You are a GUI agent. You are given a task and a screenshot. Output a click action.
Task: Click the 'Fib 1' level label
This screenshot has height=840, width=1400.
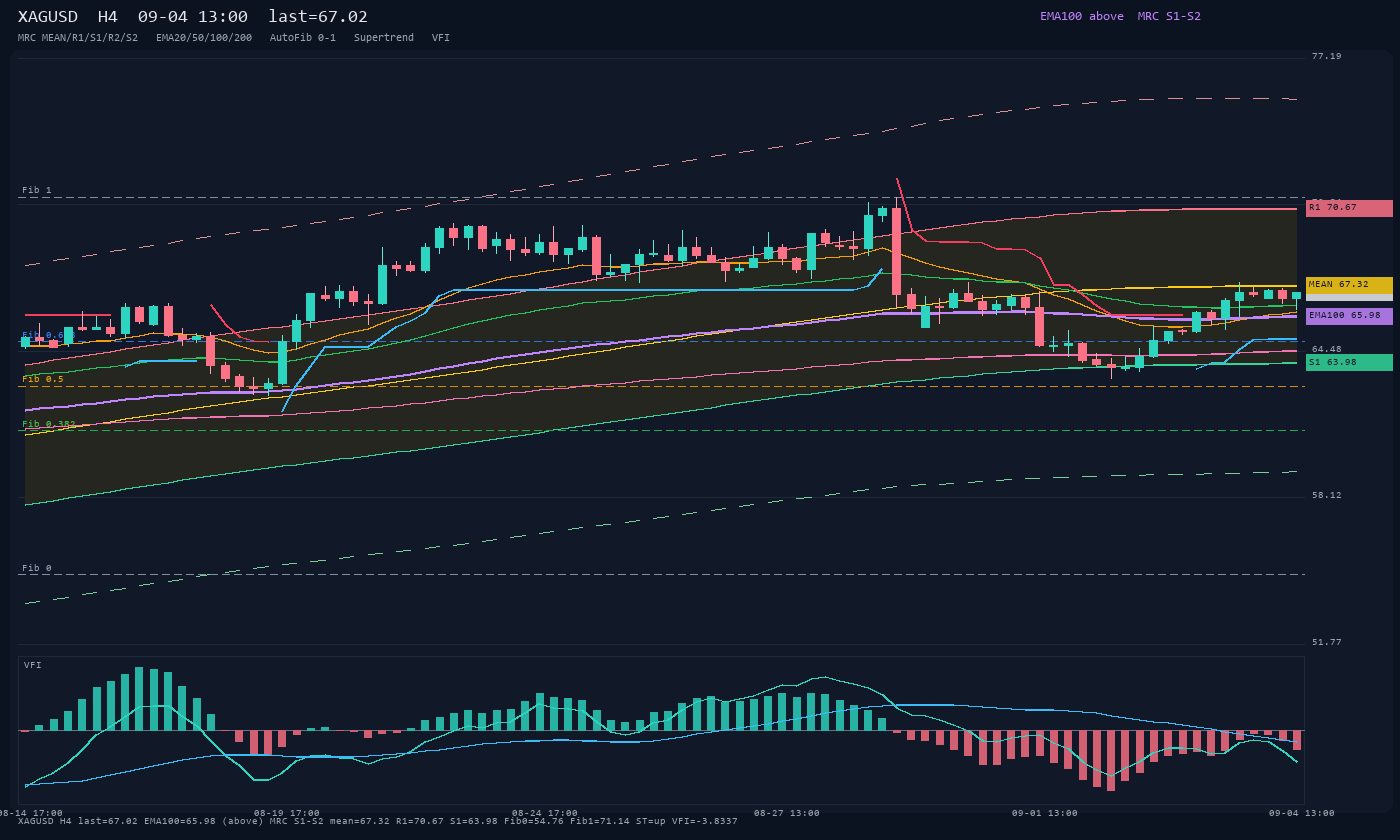pos(37,190)
